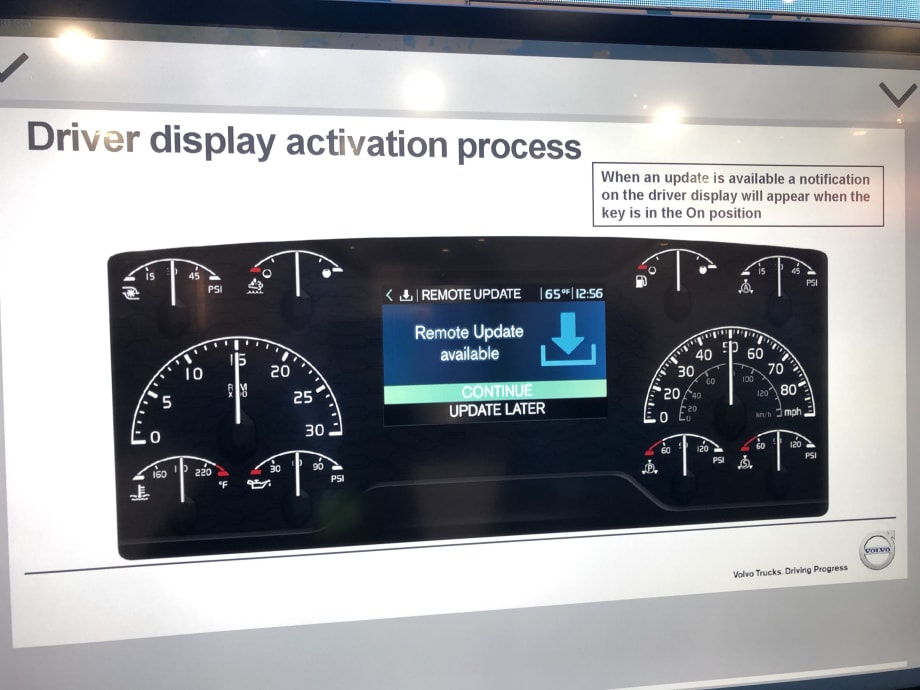This screenshot has width=920, height=690.
Task: Select the RPM x100 tachometer label
Action: click(x=236, y=390)
